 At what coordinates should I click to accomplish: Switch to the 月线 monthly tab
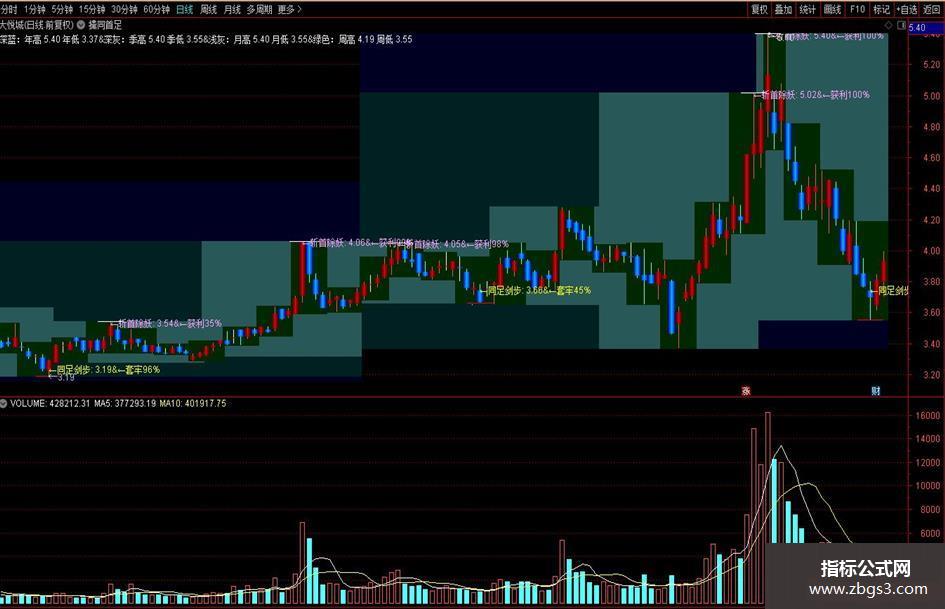[232, 9]
